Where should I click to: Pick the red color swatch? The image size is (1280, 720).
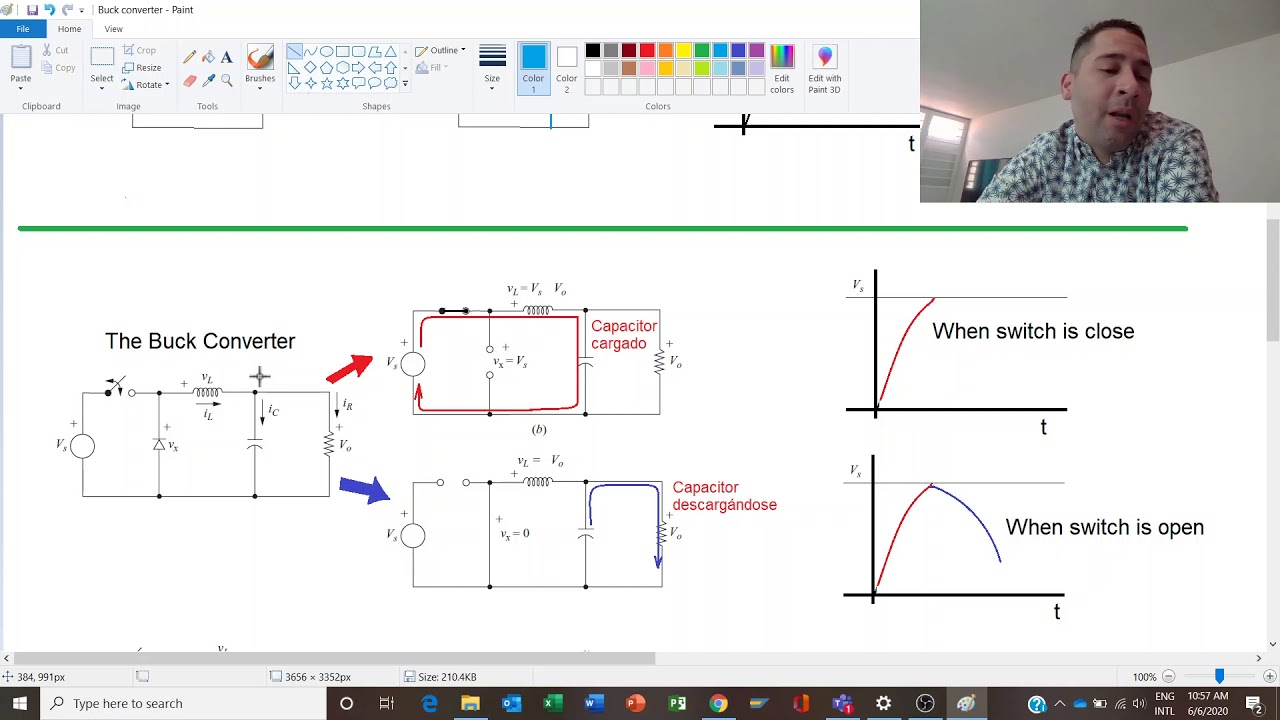click(x=647, y=51)
